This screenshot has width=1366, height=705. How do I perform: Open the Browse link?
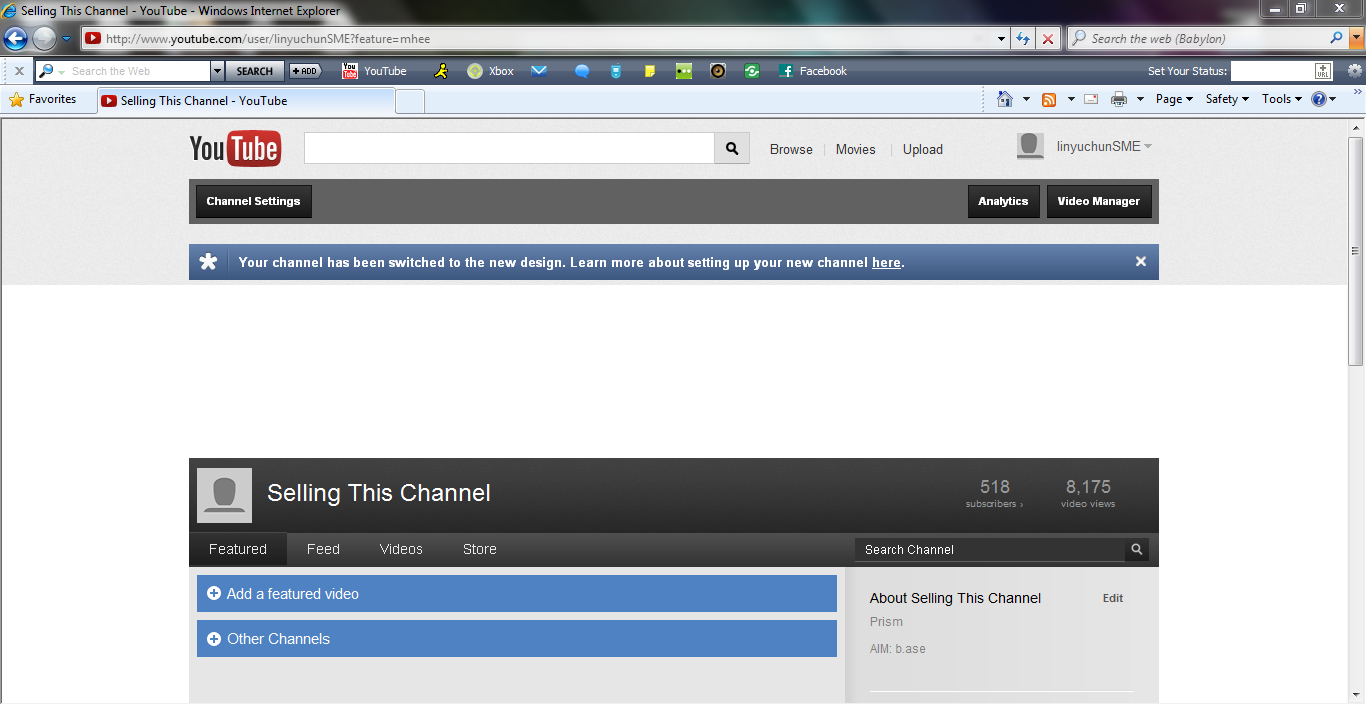click(791, 149)
